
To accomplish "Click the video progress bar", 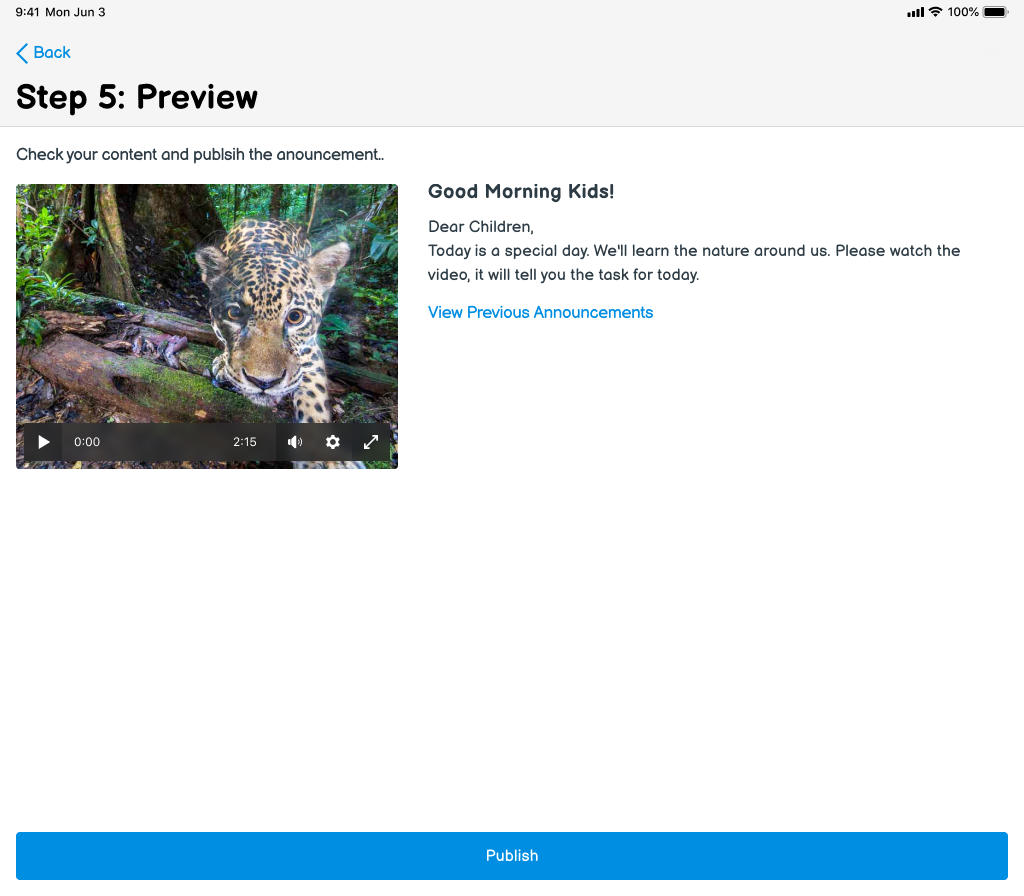I will (x=167, y=442).
